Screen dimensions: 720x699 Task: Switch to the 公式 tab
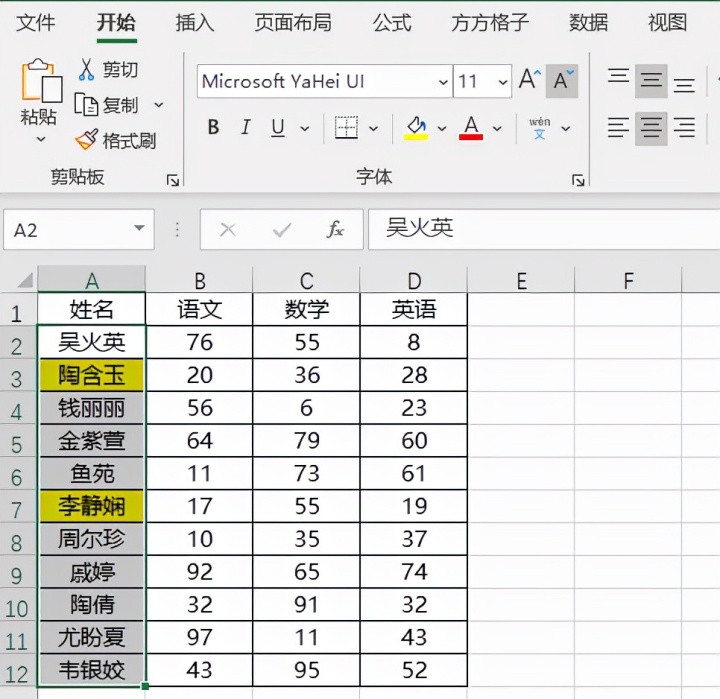pyautogui.click(x=392, y=23)
